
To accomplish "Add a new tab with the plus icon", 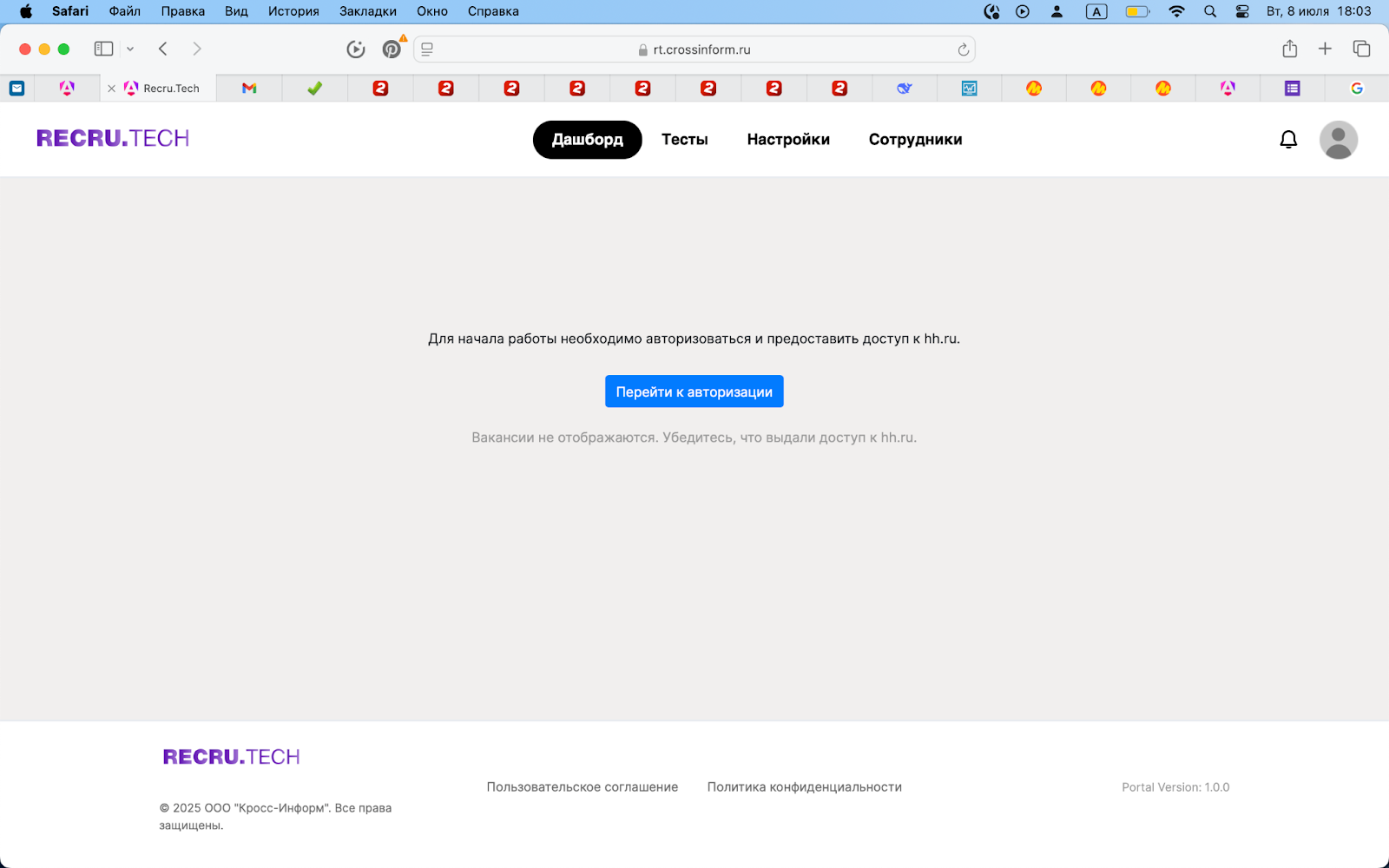I will [x=1325, y=49].
